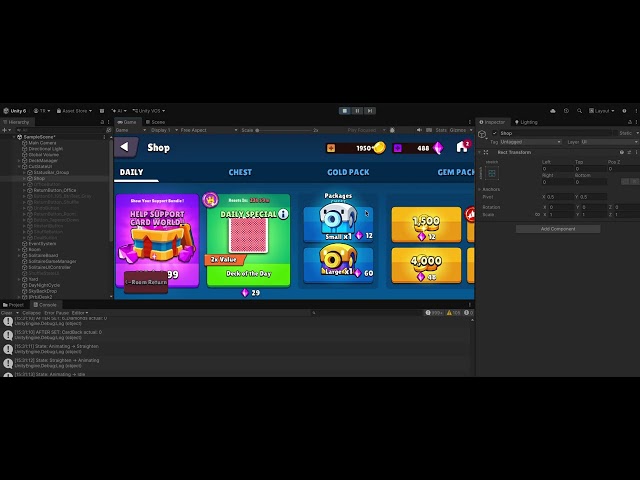The width and height of the screenshot is (640, 480).
Task: Click the bug icon in the Game toolbar
Action: click(x=392, y=130)
